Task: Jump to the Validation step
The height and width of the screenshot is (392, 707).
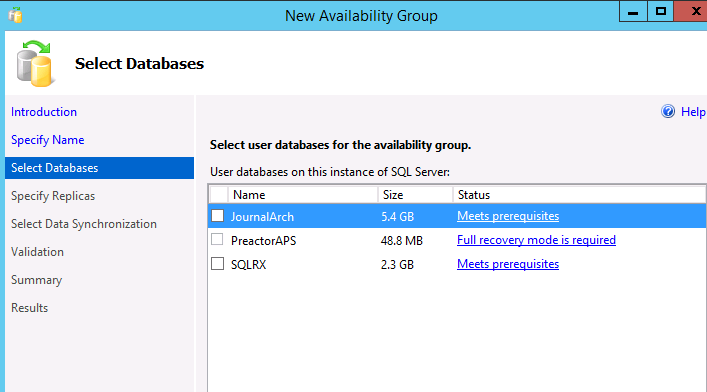Action: pos(37,252)
